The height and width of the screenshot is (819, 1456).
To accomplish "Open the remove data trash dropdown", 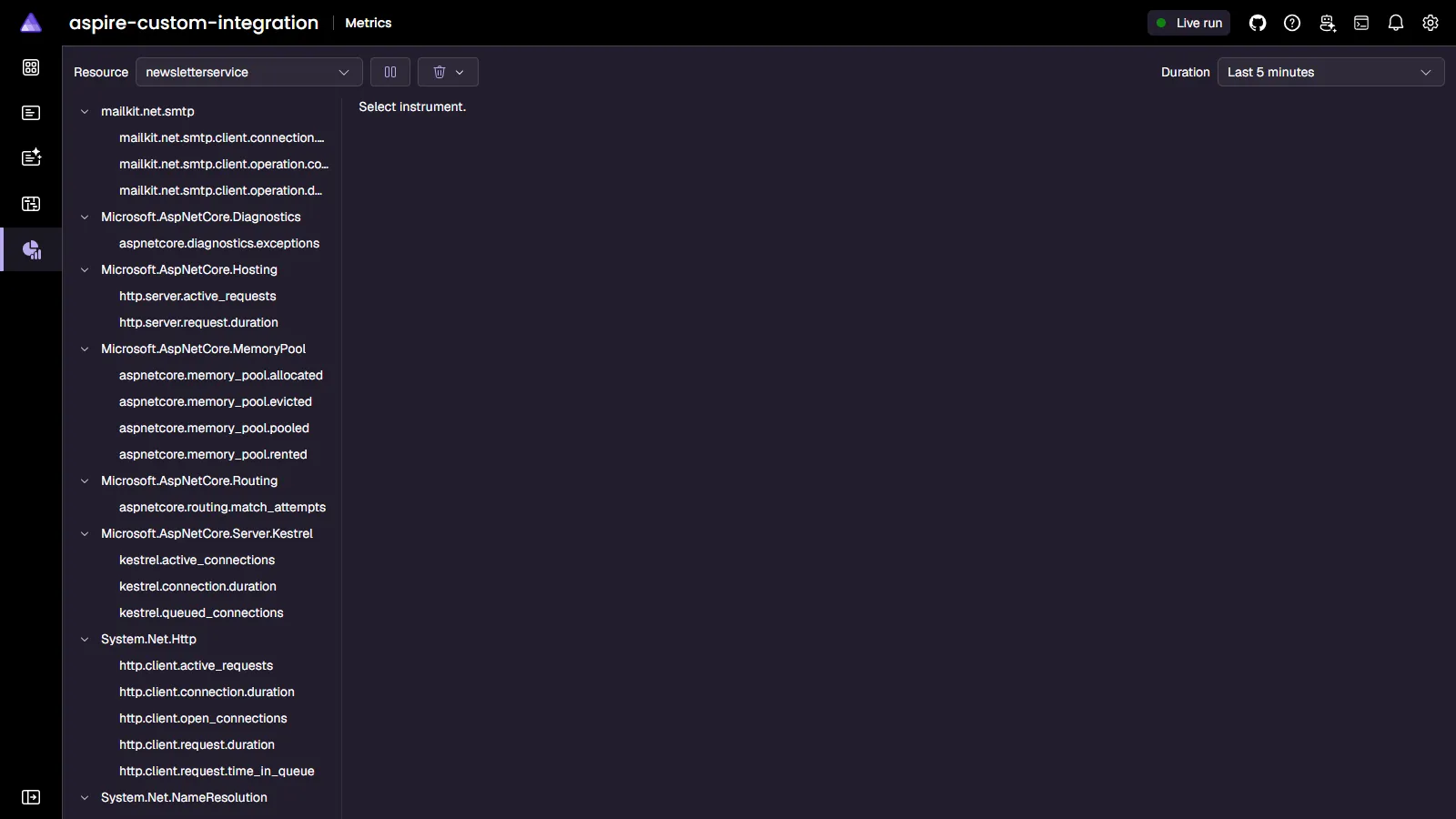I will click(448, 72).
